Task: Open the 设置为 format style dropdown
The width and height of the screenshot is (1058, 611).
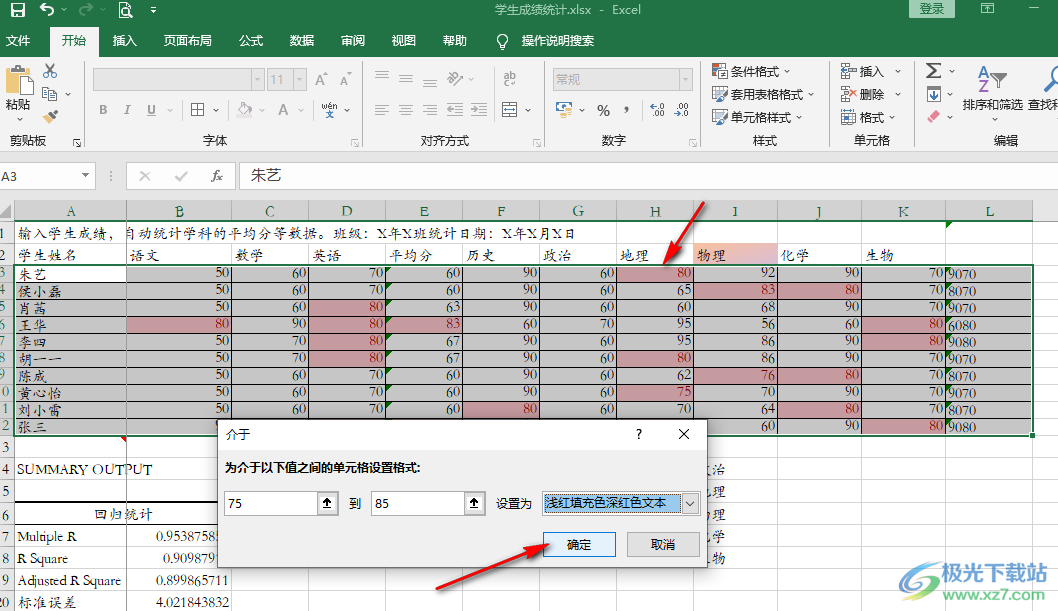Action: pyautogui.click(x=690, y=504)
